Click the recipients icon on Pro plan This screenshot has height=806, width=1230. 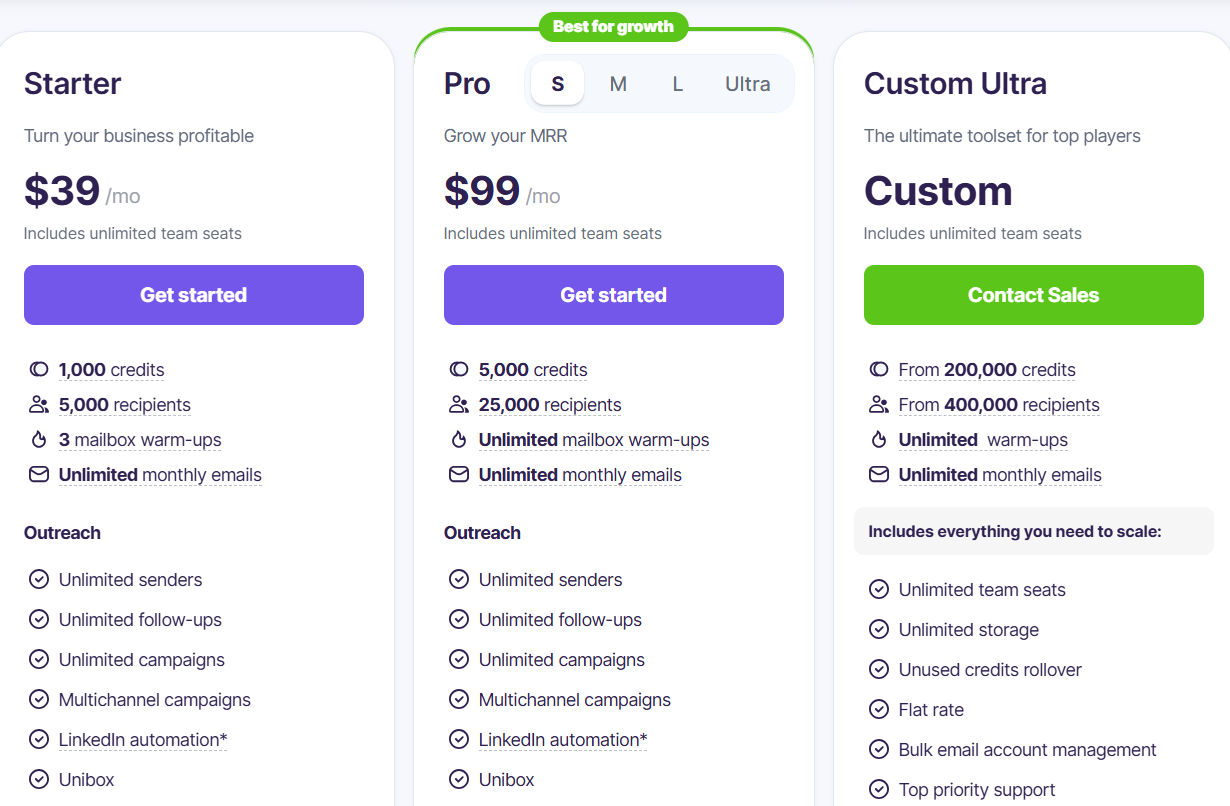click(459, 404)
